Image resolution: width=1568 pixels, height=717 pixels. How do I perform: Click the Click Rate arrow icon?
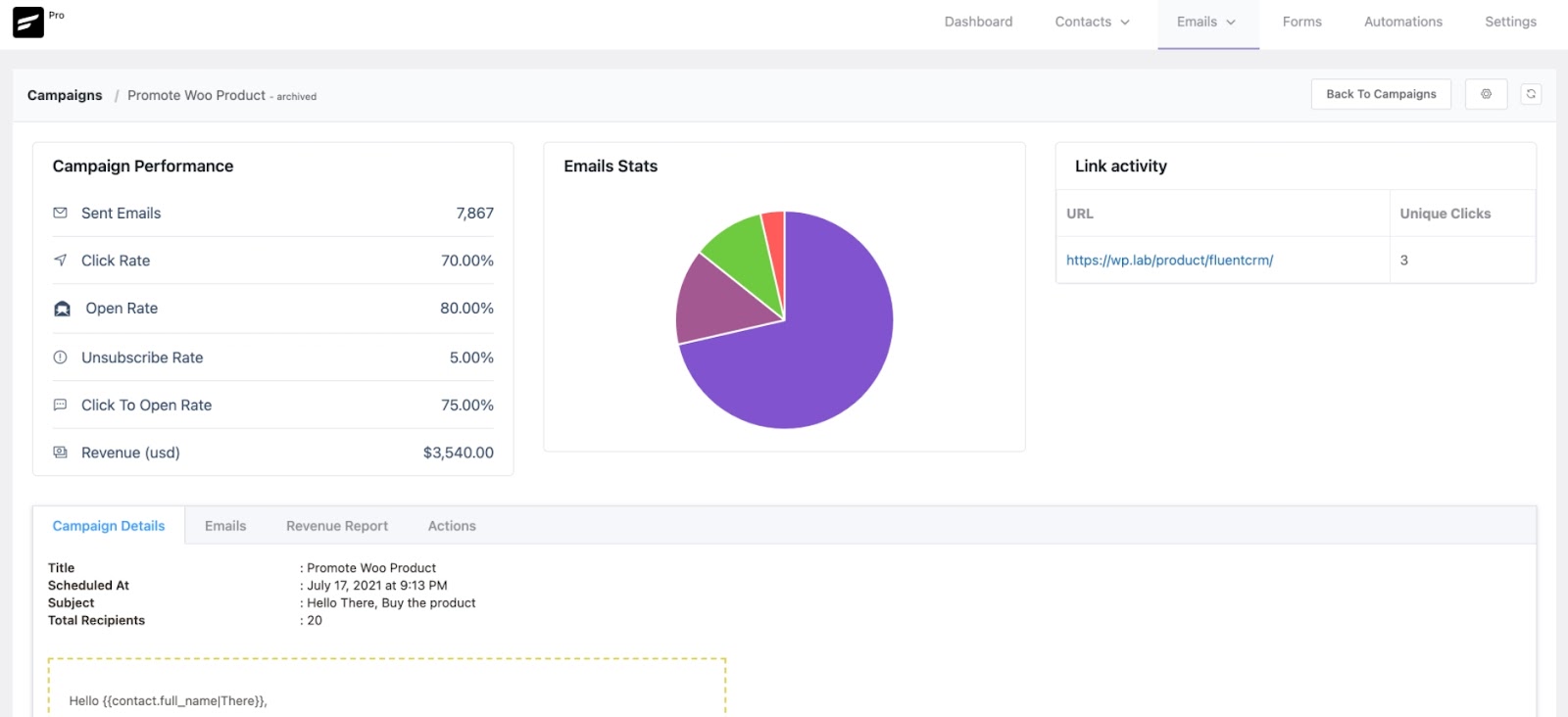click(60, 261)
